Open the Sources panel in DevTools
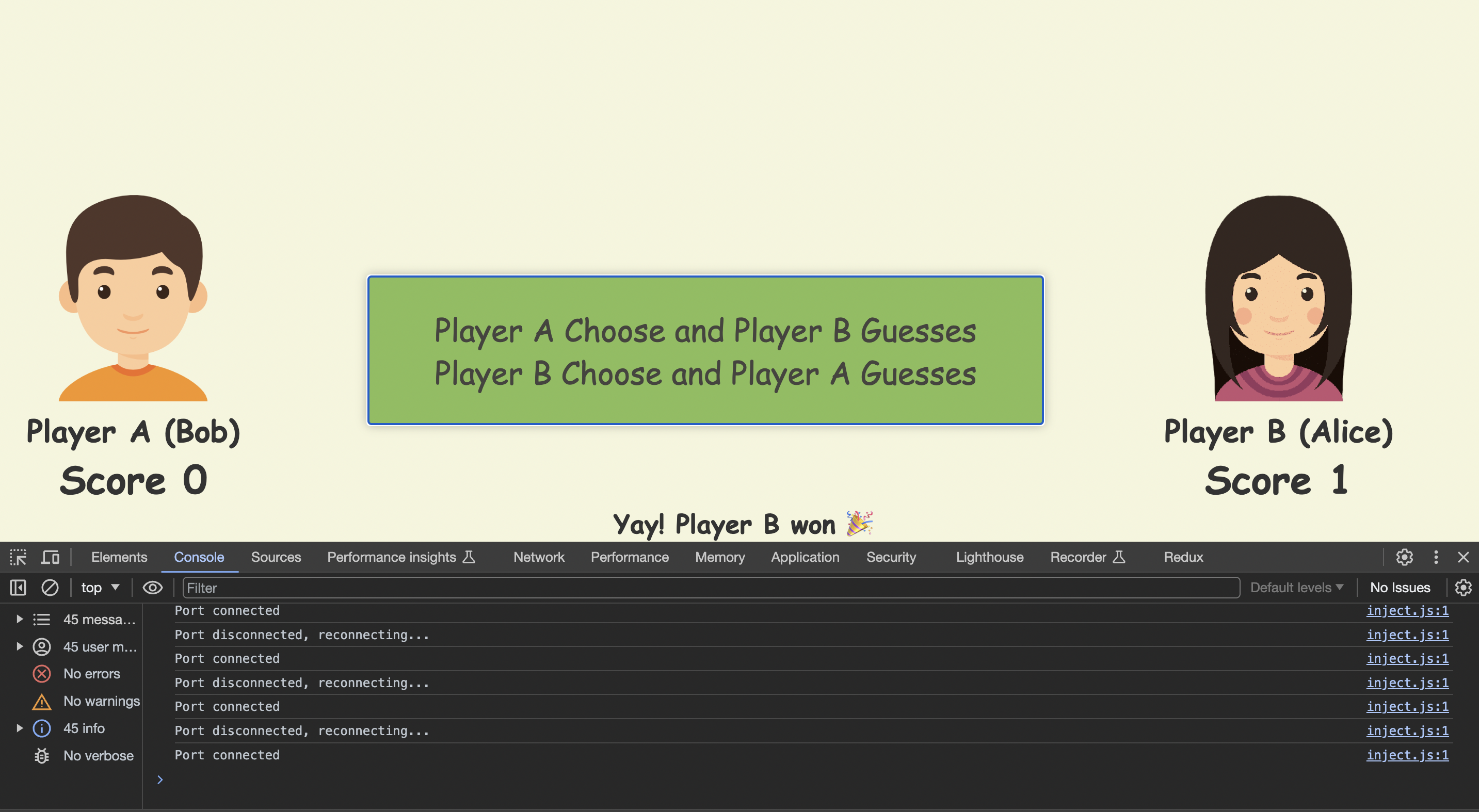The height and width of the screenshot is (812, 1479). [275, 557]
